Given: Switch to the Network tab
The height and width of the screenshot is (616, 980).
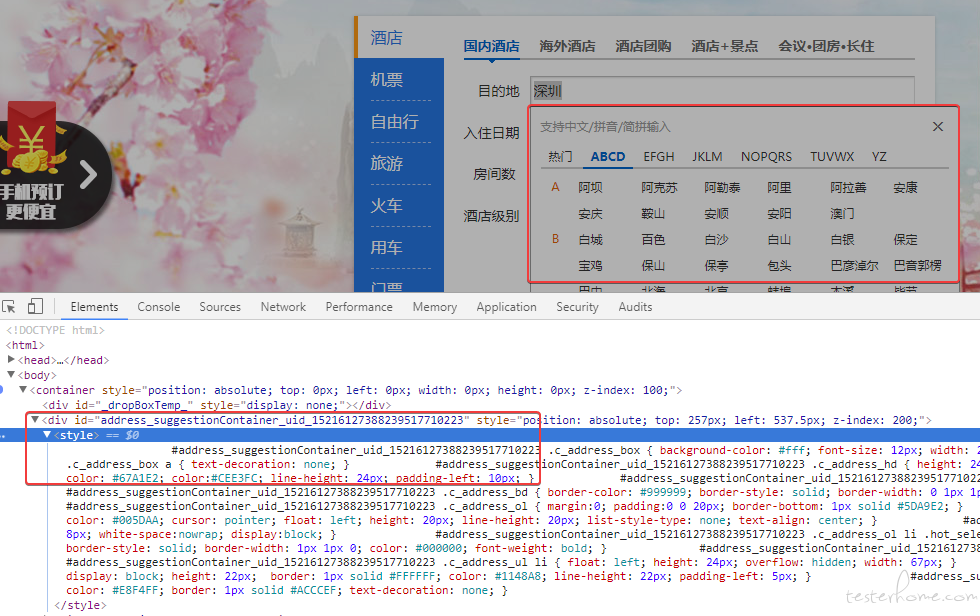Looking at the screenshot, I should [x=283, y=307].
